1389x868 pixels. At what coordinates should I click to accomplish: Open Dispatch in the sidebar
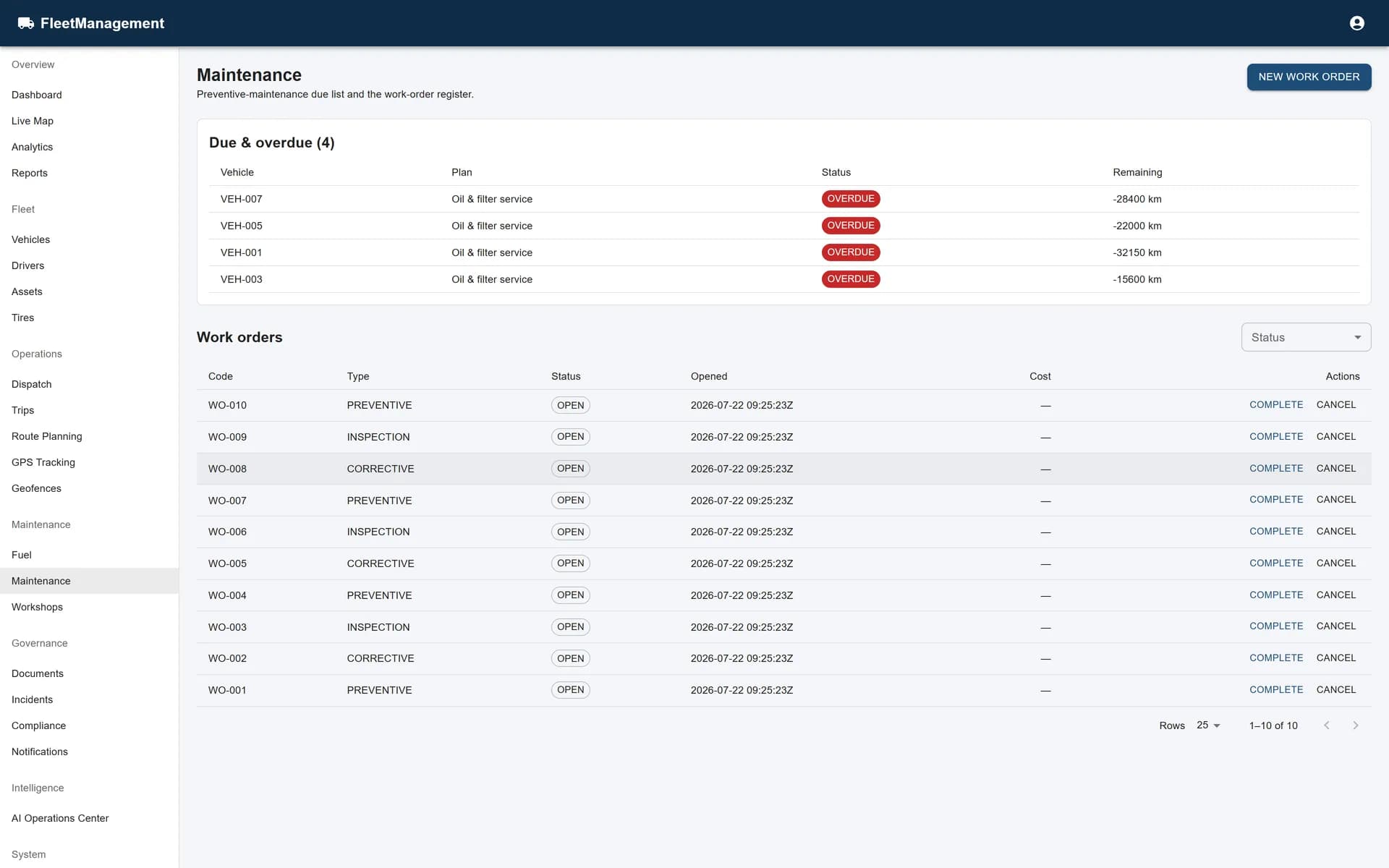pyautogui.click(x=89, y=384)
